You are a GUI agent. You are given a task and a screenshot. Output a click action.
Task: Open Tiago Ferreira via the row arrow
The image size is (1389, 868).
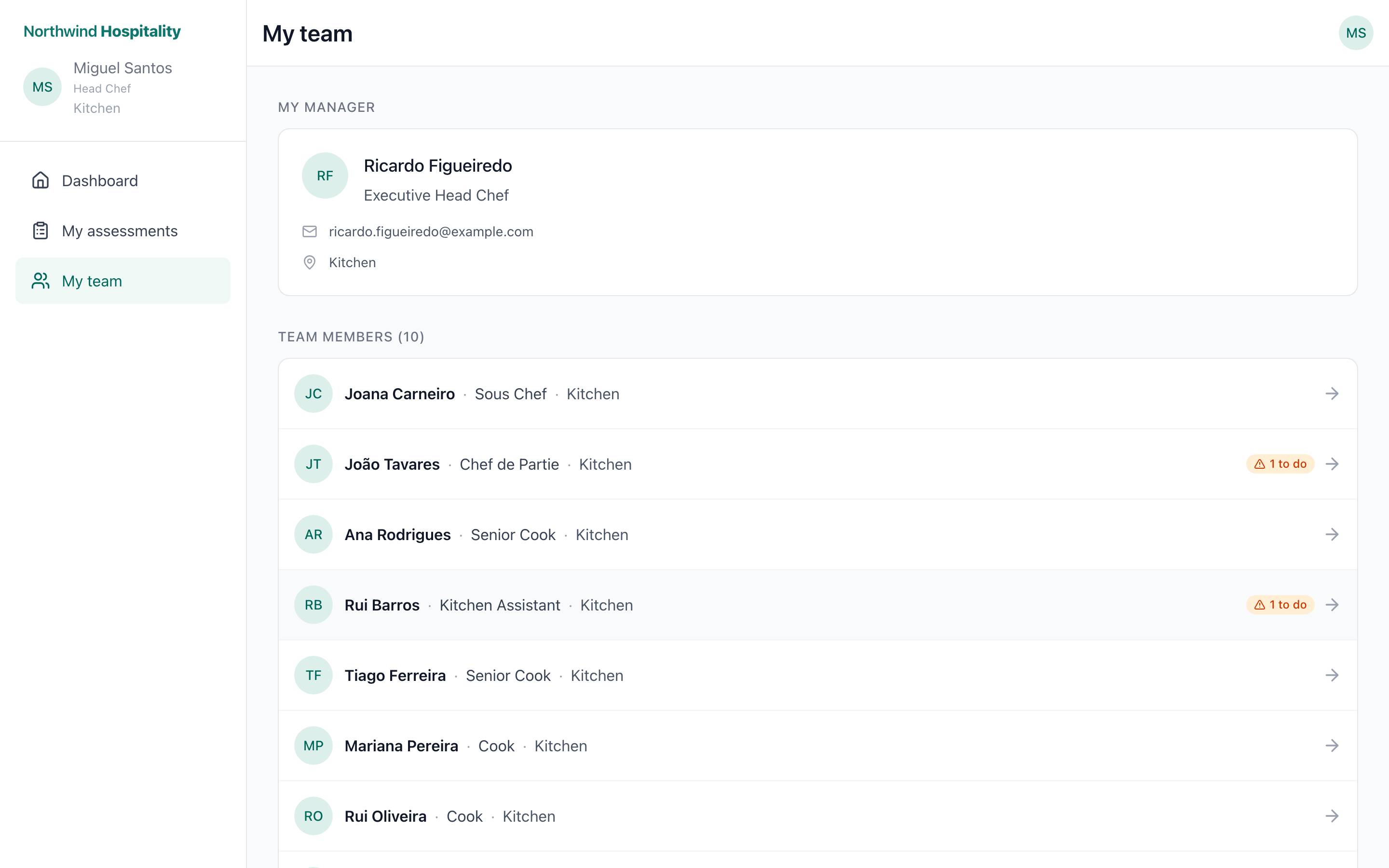pyautogui.click(x=1332, y=675)
